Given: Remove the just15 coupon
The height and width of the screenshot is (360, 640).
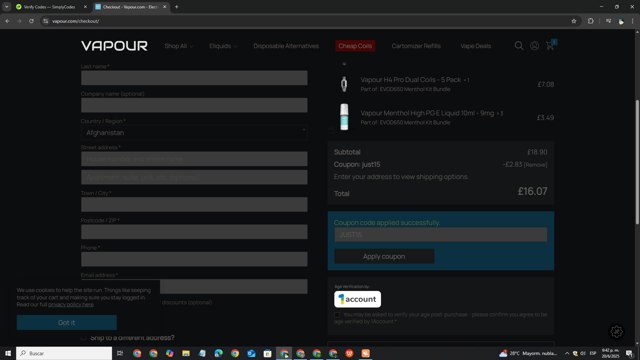Looking at the screenshot, I should click(x=535, y=164).
